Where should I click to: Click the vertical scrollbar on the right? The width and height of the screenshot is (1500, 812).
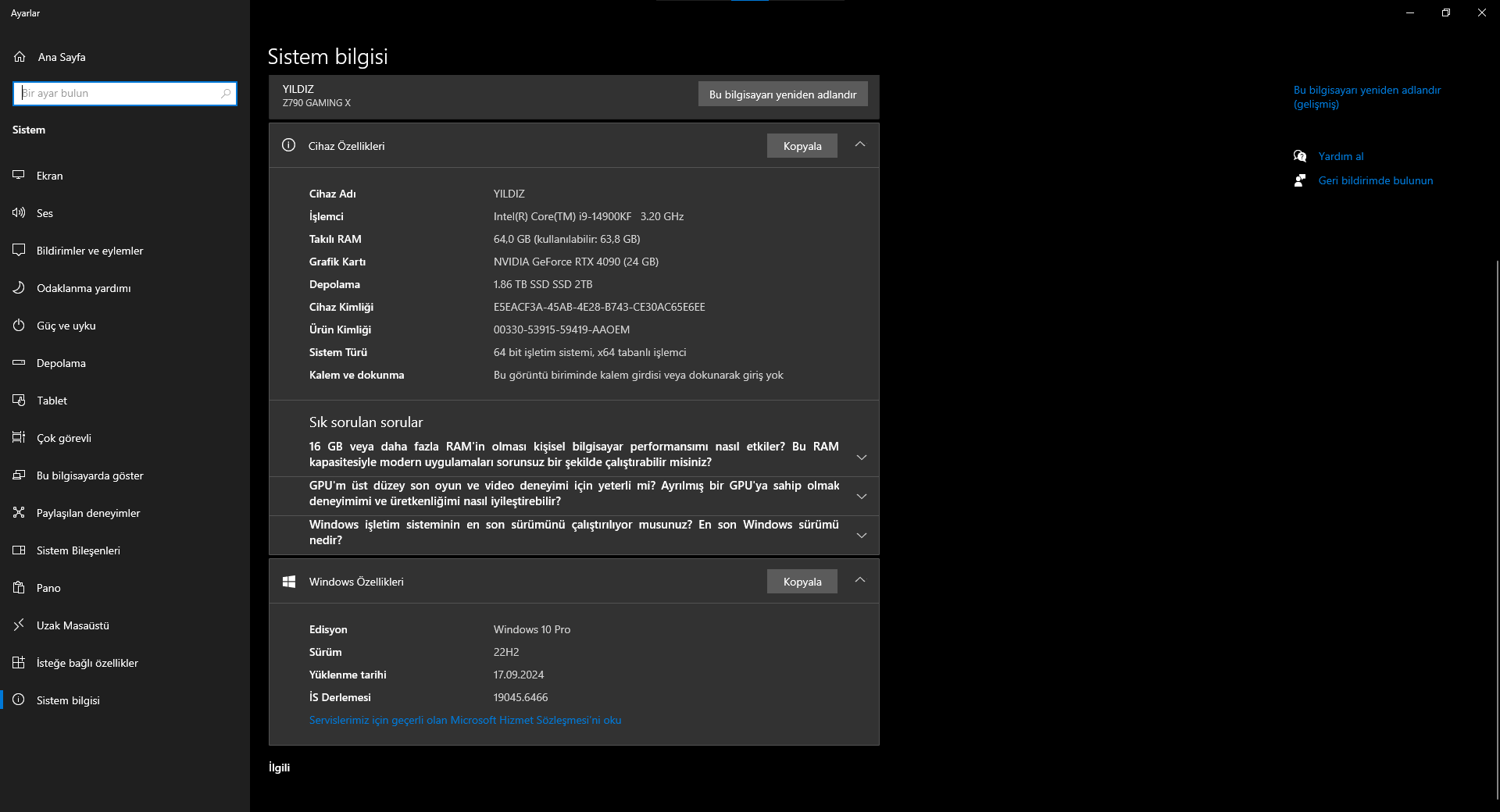1496,530
